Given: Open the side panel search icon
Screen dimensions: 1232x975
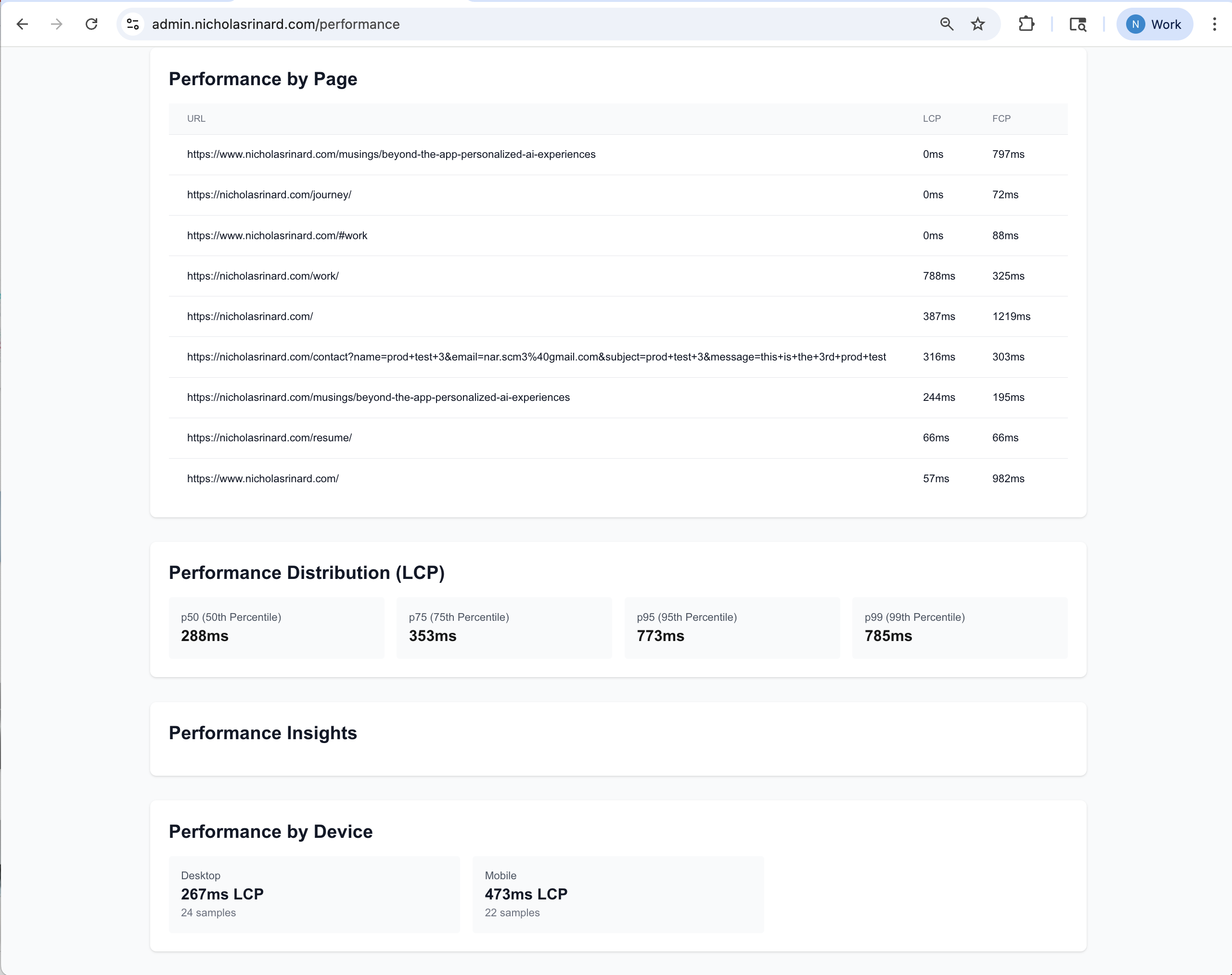Looking at the screenshot, I should click(x=1078, y=24).
